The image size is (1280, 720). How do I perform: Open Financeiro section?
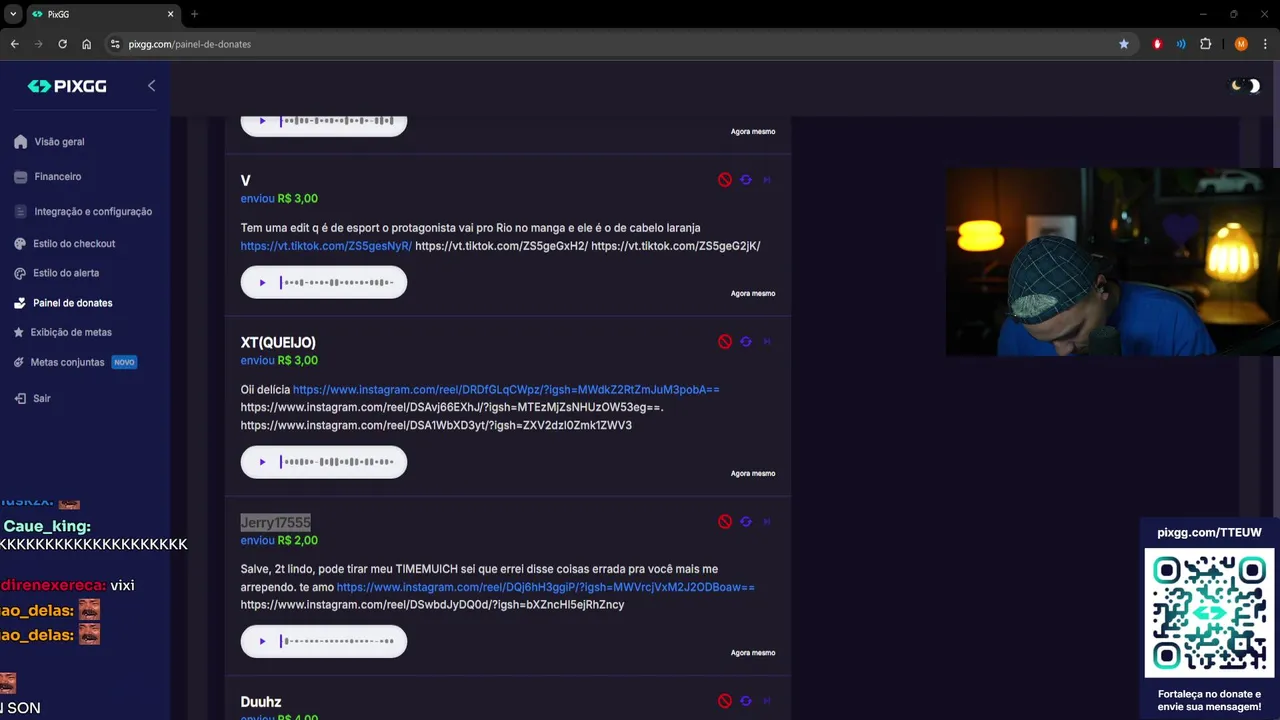click(x=58, y=177)
